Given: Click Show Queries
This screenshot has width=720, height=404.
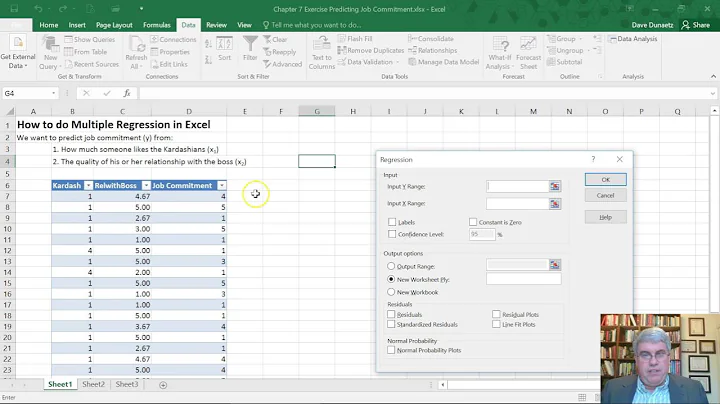Looking at the screenshot, I should 90,39.
